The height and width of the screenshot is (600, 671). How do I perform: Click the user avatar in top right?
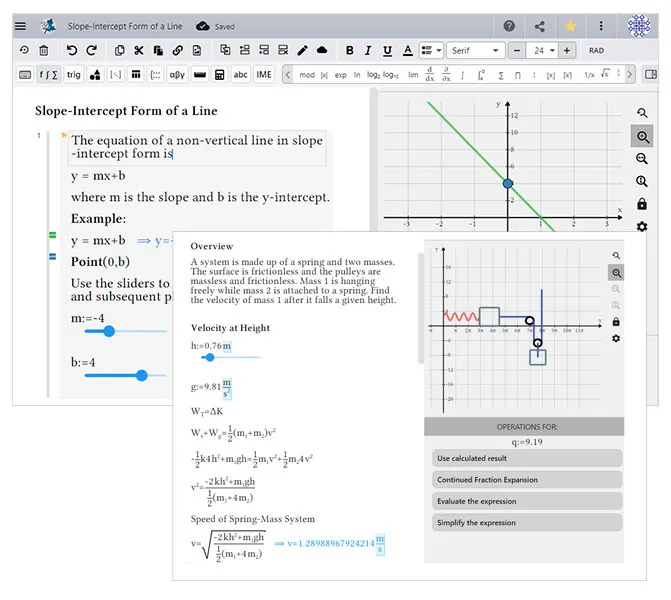coord(639,26)
